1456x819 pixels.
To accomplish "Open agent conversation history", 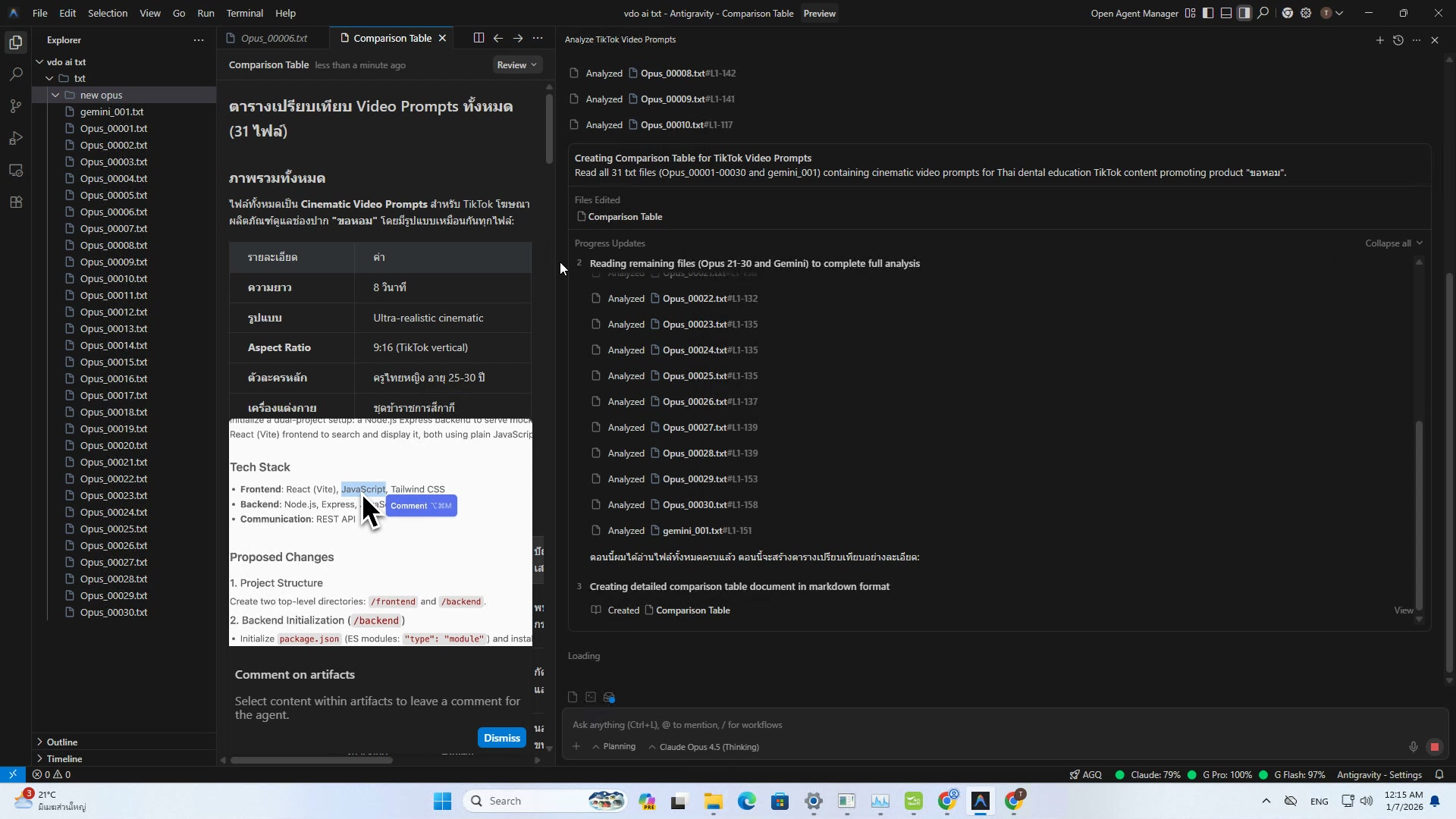I will pos(1398,39).
